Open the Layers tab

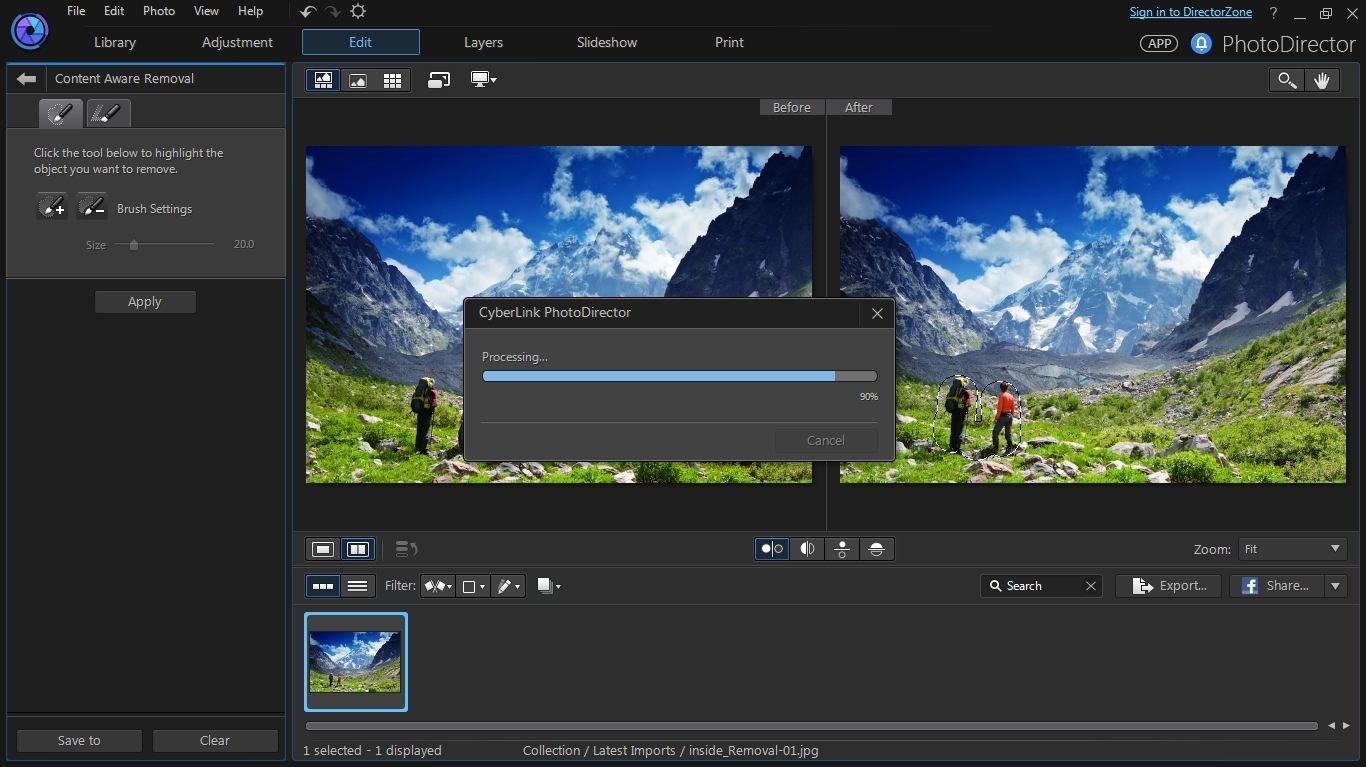pyautogui.click(x=483, y=42)
